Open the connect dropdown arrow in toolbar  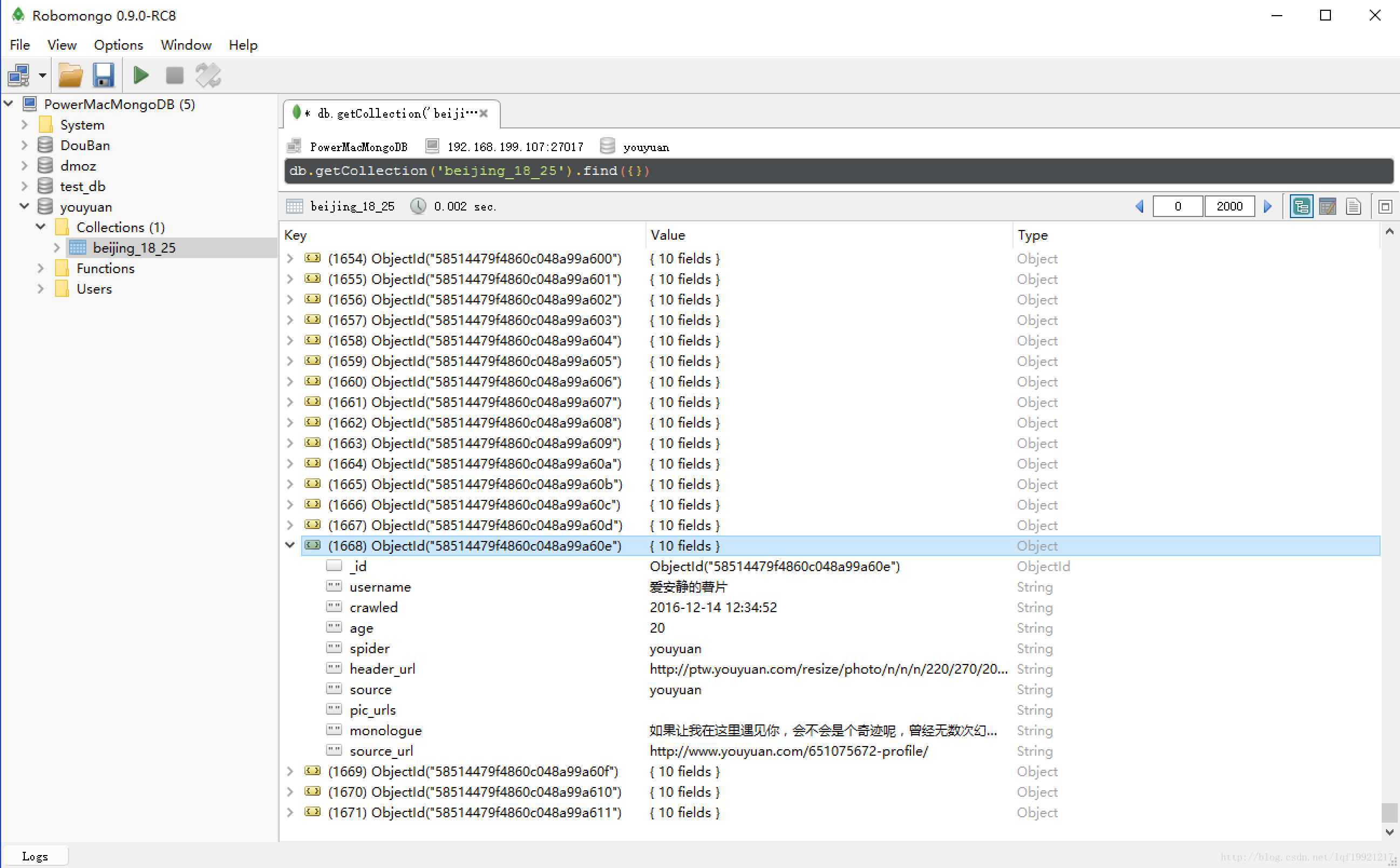click(x=43, y=75)
